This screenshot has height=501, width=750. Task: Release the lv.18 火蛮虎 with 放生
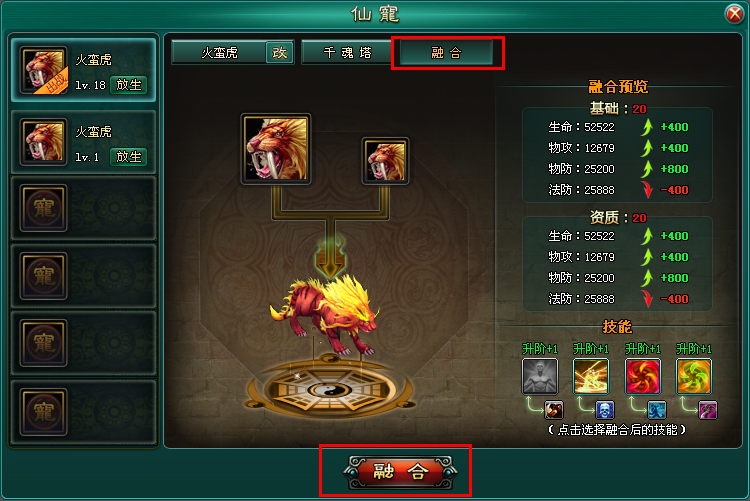[129, 85]
